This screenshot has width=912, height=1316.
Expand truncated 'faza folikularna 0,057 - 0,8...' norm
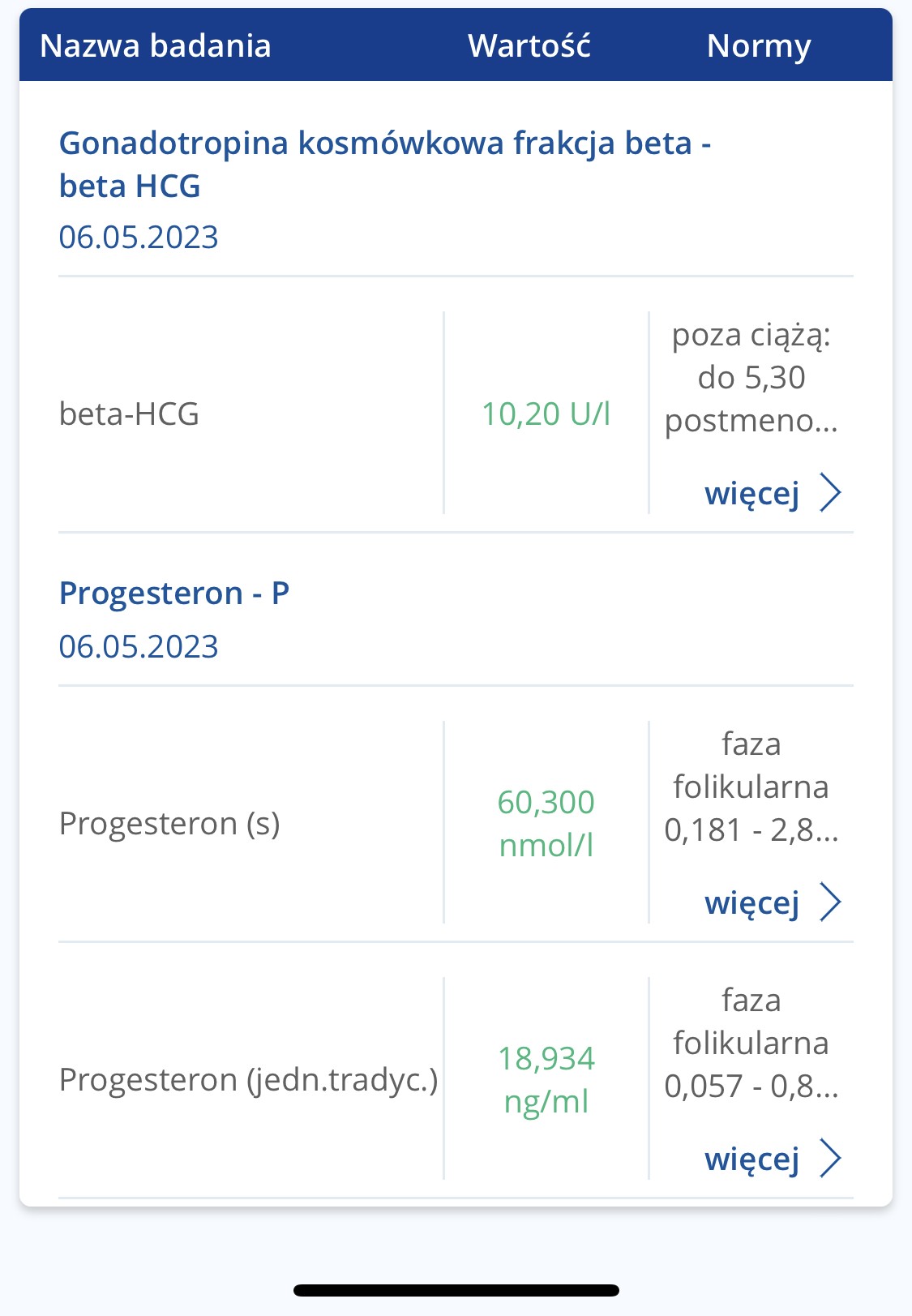pyautogui.click(x=751, y=1043)
